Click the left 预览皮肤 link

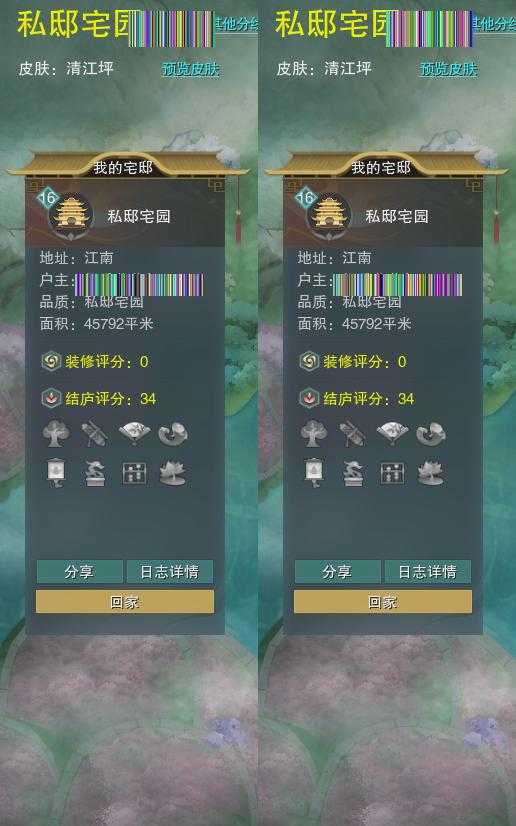(x=191, y=69)
